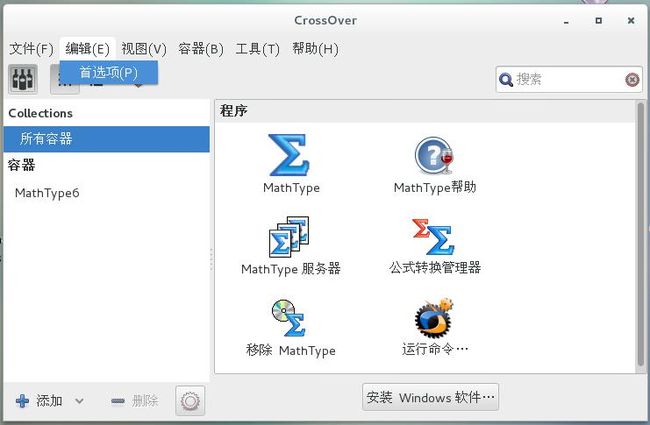Click the gear settings button beside 删除
This screenshot has height=425, width=650.
pos(190,401)
